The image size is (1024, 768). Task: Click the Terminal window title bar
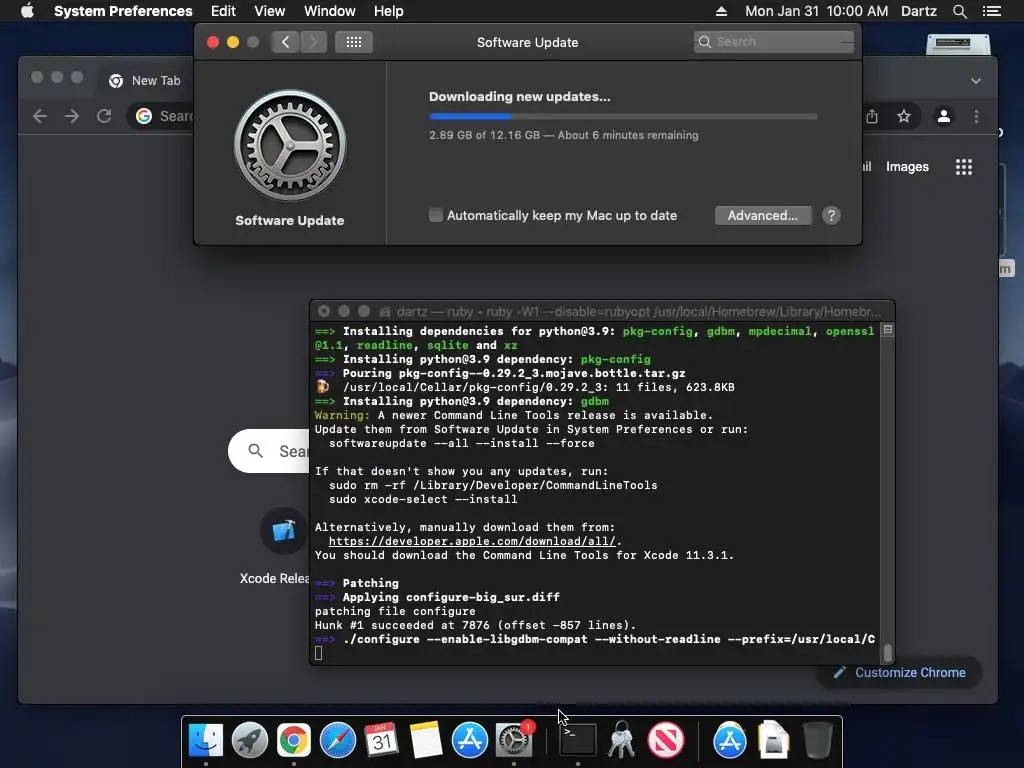tap(601, 312)
